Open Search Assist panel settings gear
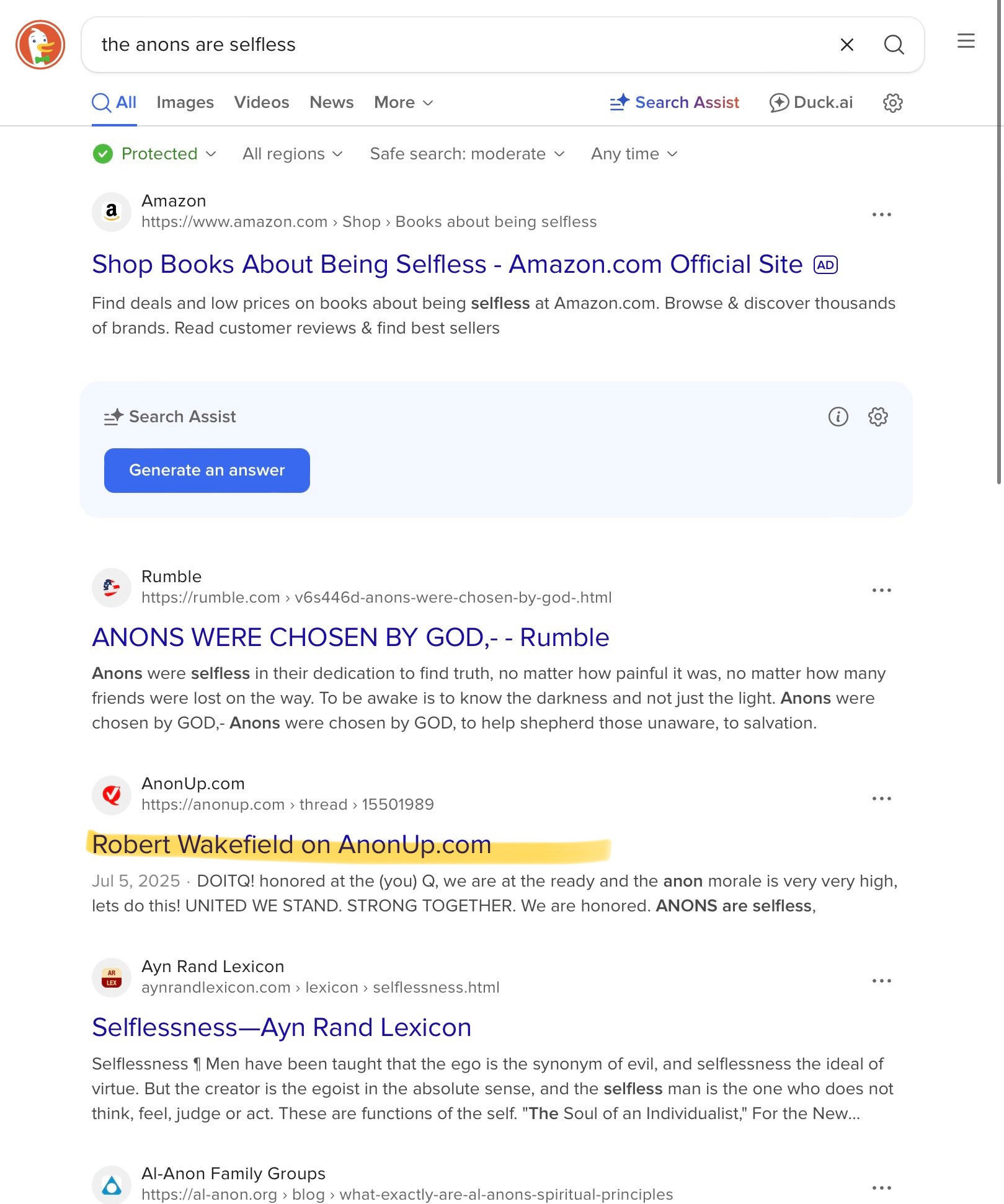Viewport: 1004px width, 1204px height. pos(877,417)
